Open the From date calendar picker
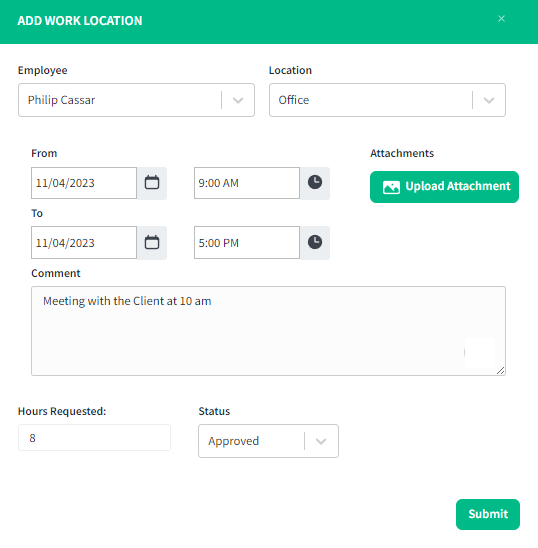538x548 pixels. click(152, 183)
